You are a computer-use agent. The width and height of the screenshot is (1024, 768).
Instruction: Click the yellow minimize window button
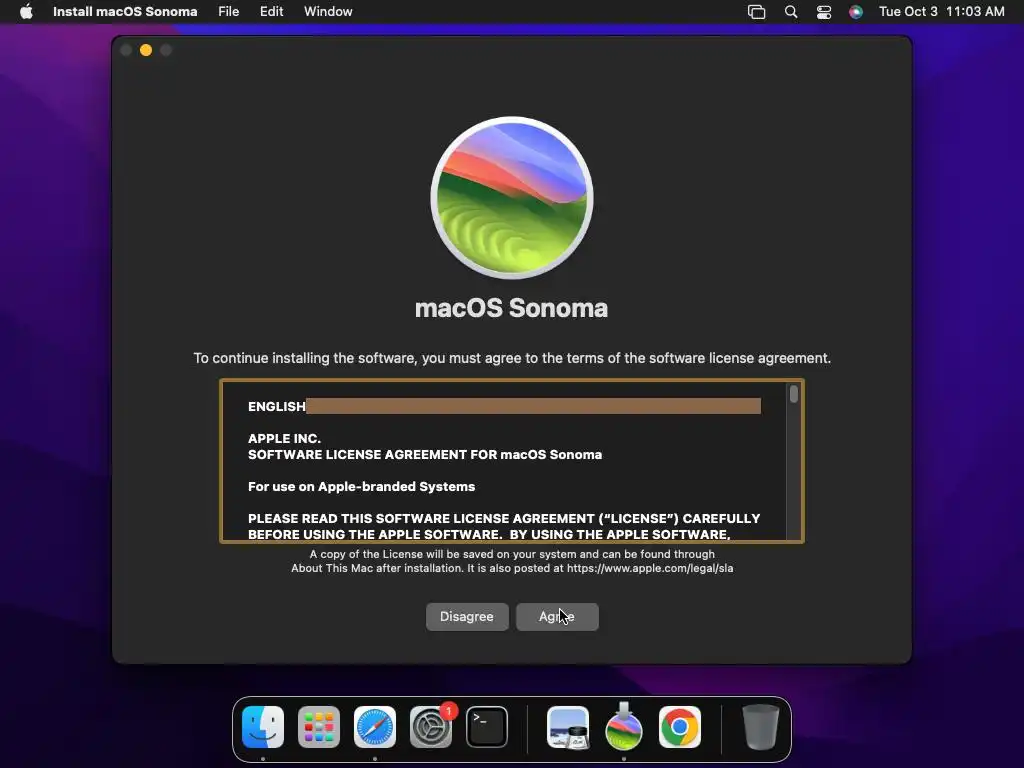(x=146, y=50)
